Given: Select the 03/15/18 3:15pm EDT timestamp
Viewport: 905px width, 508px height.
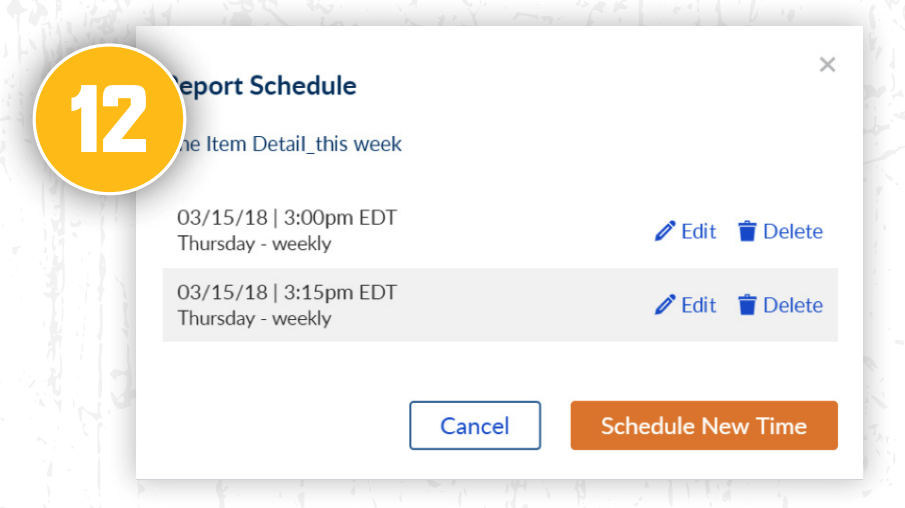Looking at the screenshot, I should [287, 292].
